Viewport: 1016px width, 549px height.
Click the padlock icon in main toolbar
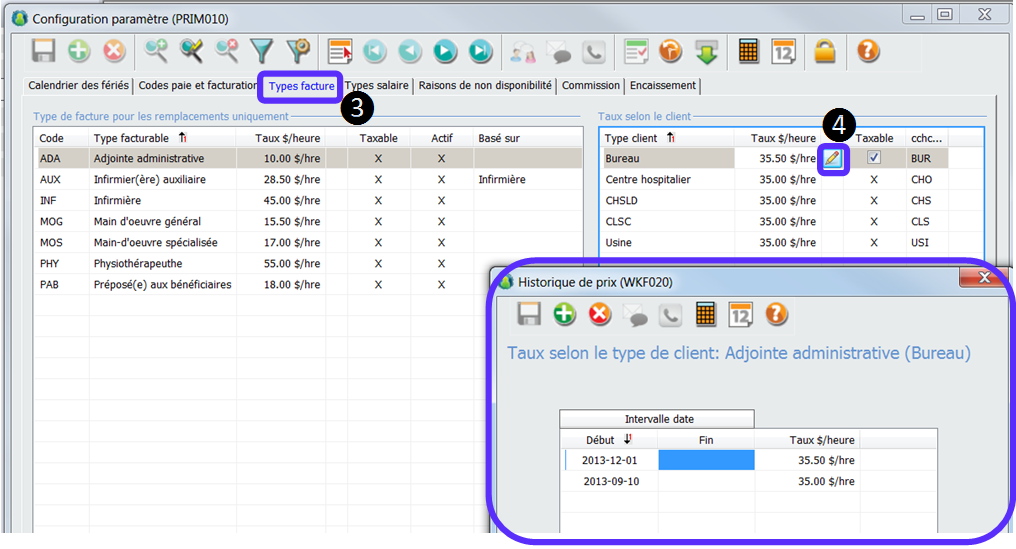[824, 51]
